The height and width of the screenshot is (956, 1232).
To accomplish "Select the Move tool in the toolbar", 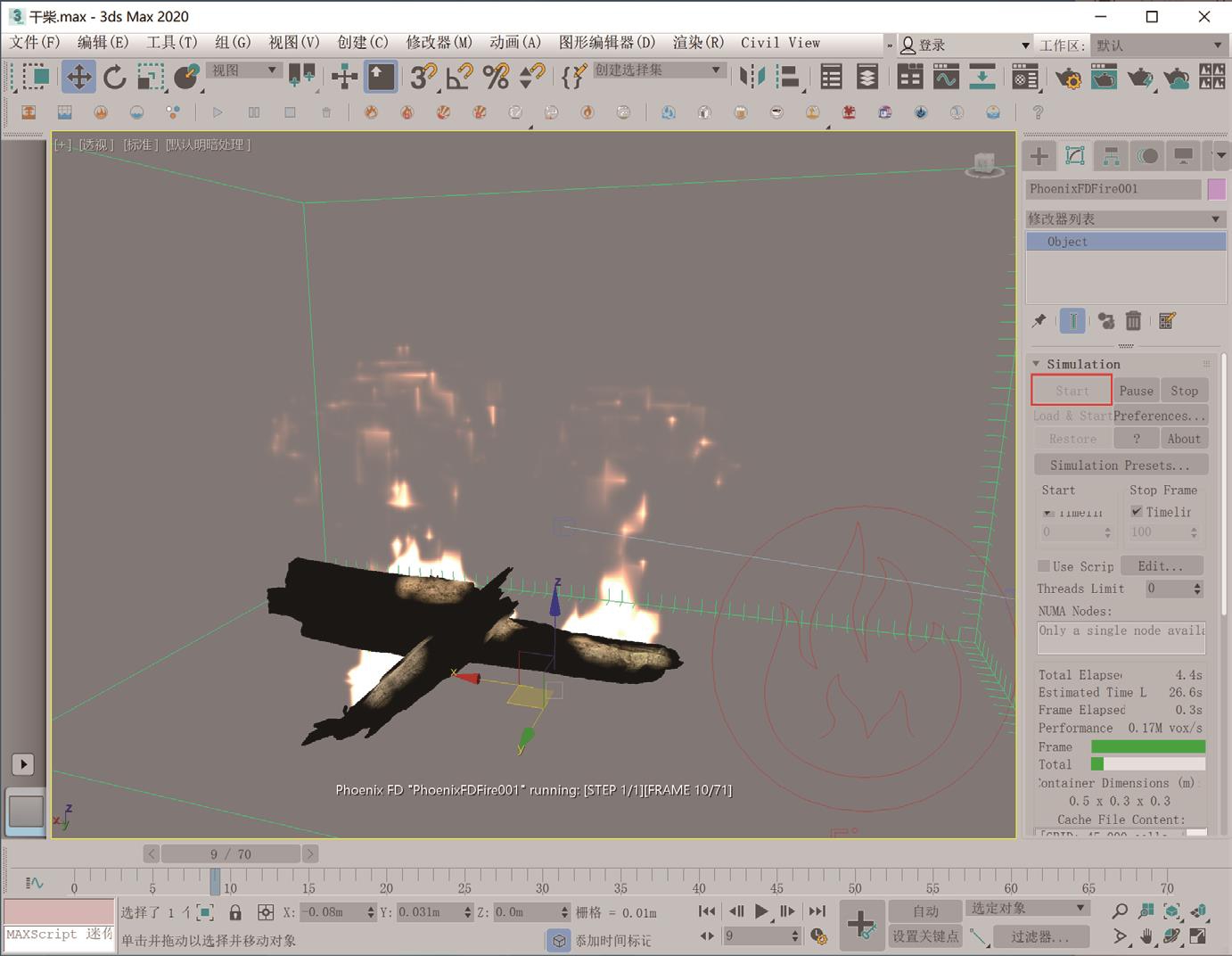I will point(78,78).
